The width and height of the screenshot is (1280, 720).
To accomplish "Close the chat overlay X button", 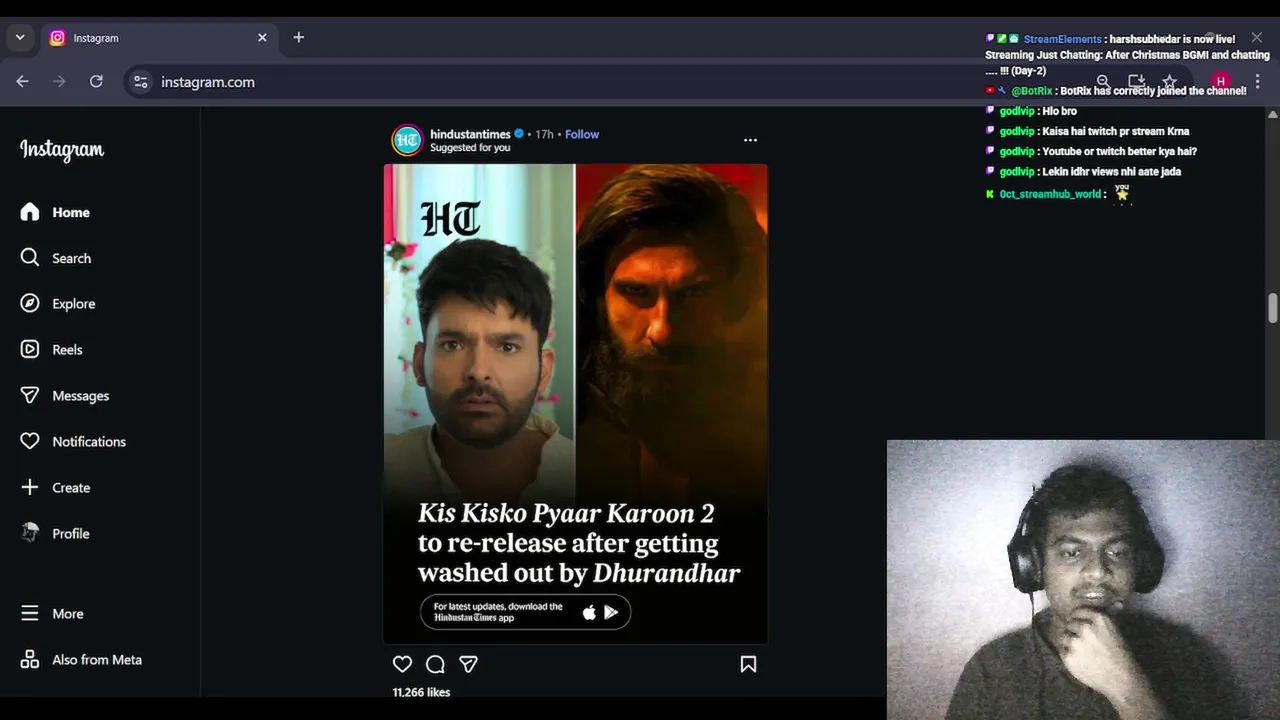I will pos(1256,38).
